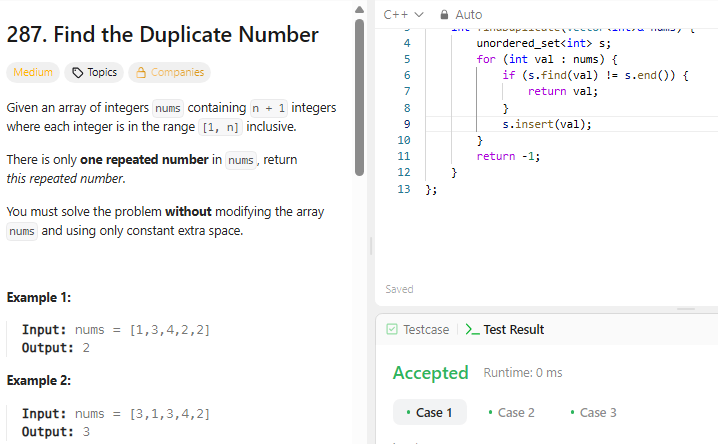Click the 'Example 1:' heading

click(x=38, y=298)
